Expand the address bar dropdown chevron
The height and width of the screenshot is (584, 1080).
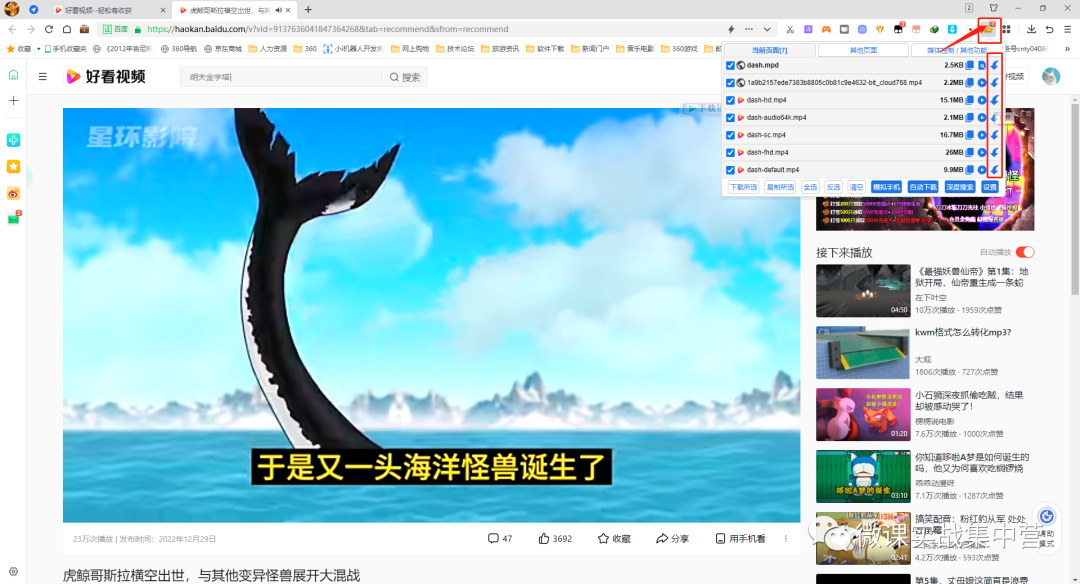[x=767, y=29]
